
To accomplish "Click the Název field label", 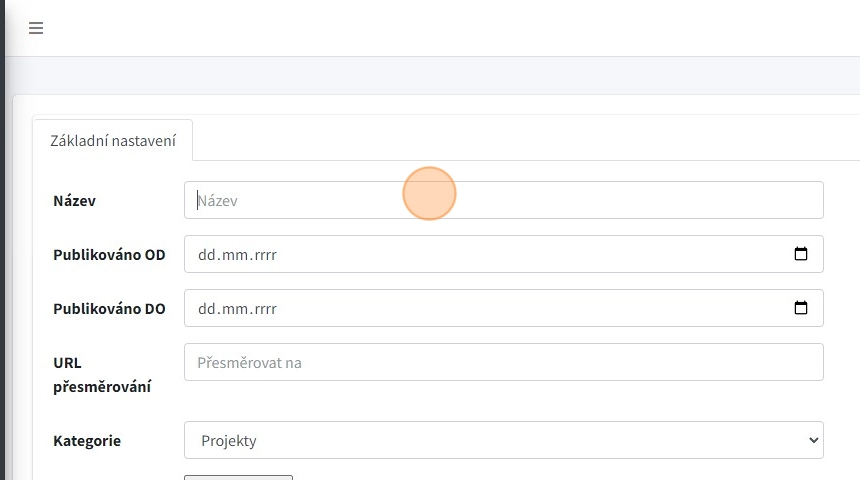I will tap(74, 201).
